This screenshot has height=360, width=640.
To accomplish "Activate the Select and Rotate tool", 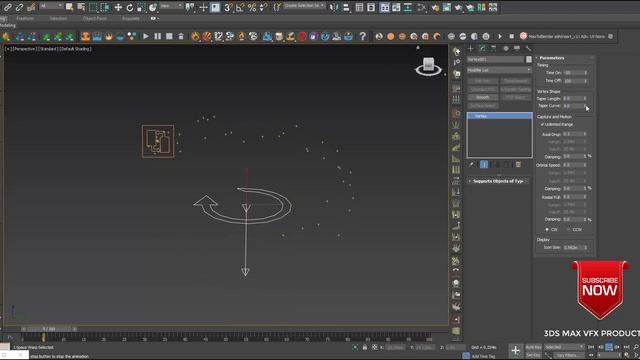I will click(x=129, y=7).
